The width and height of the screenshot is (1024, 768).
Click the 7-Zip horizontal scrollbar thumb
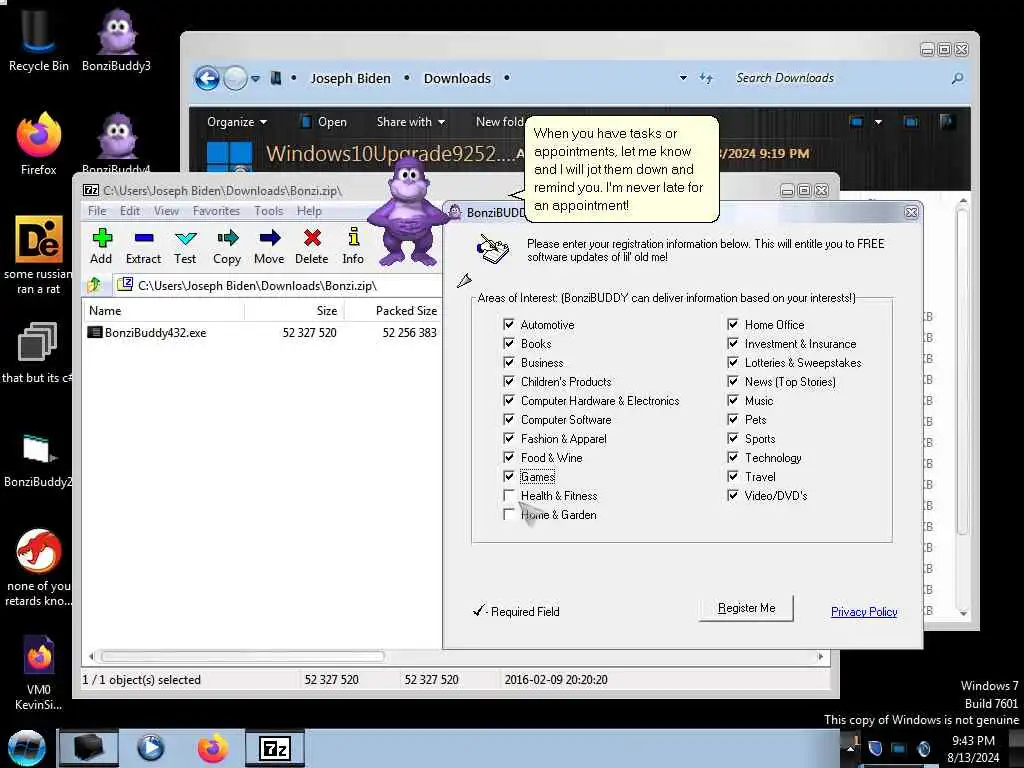point(242,656)
